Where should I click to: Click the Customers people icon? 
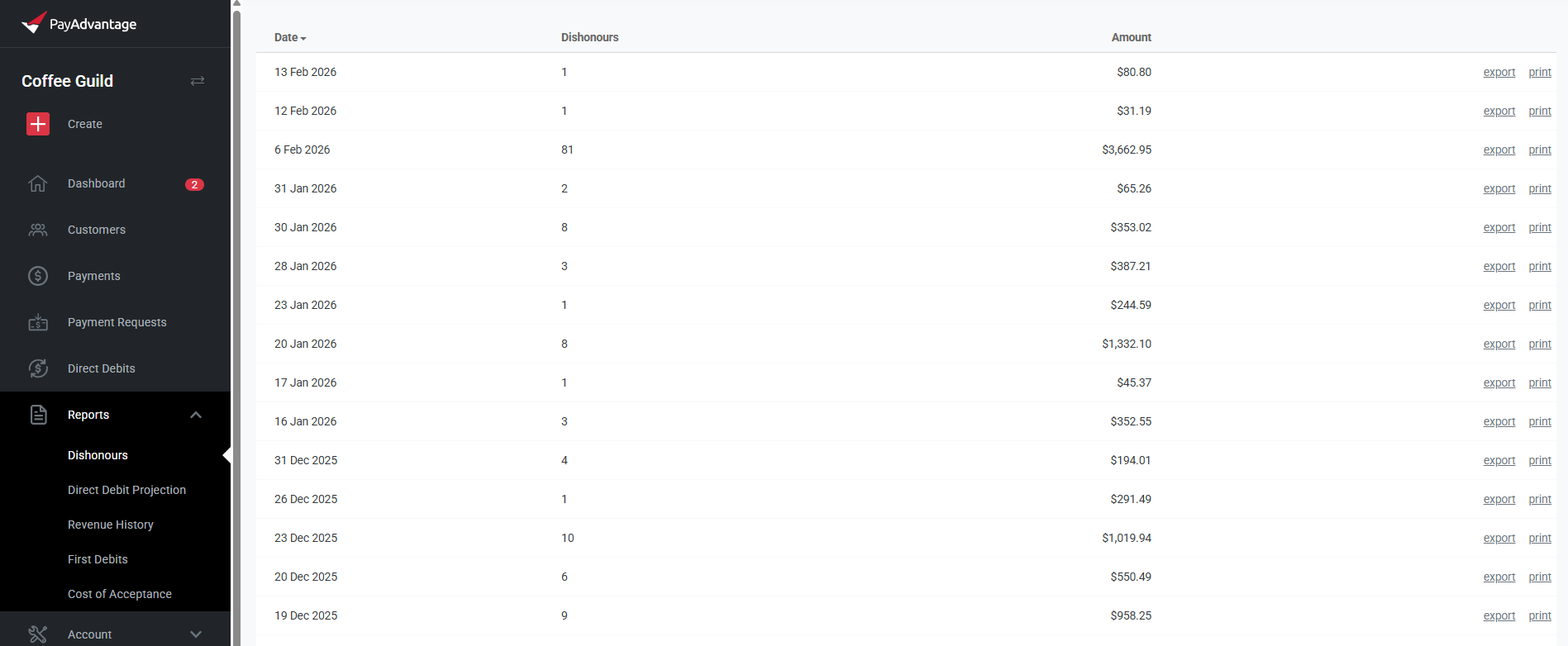[x=38, y=230]
